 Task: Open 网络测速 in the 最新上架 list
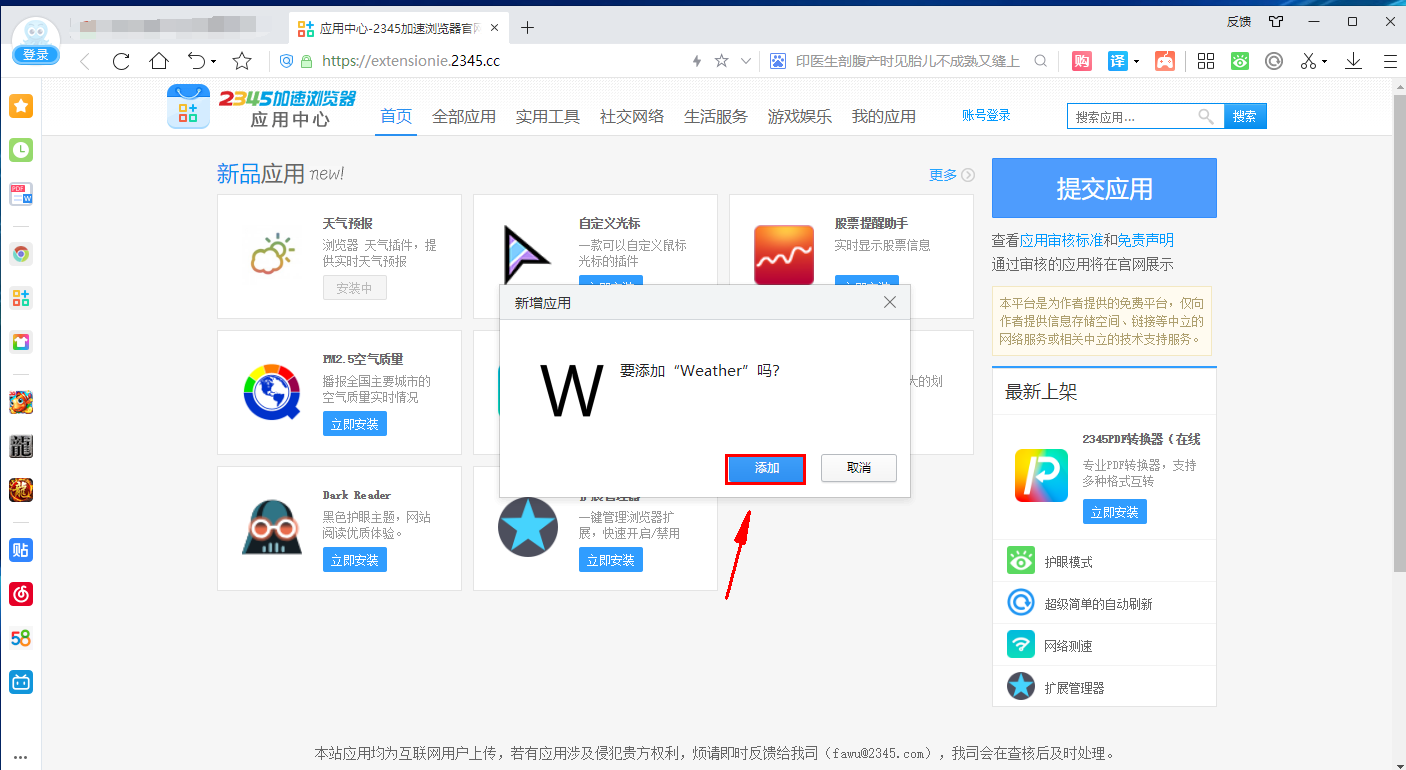1068,646
